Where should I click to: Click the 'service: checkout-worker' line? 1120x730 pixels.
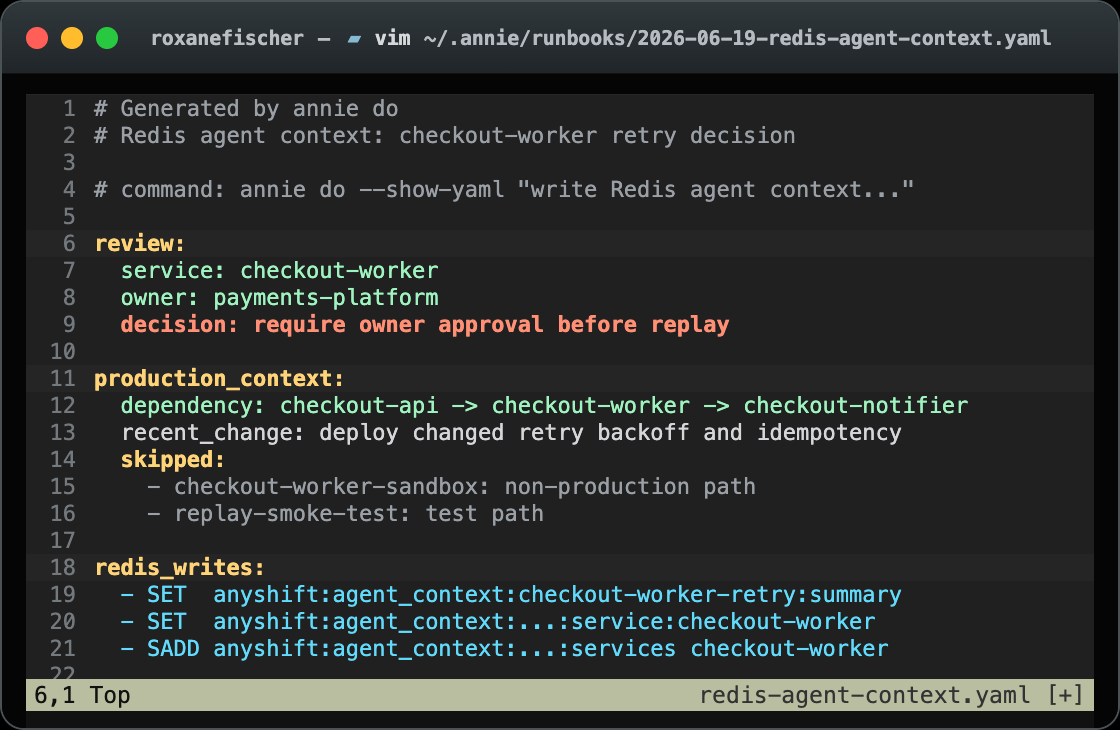tap(279, 271)
